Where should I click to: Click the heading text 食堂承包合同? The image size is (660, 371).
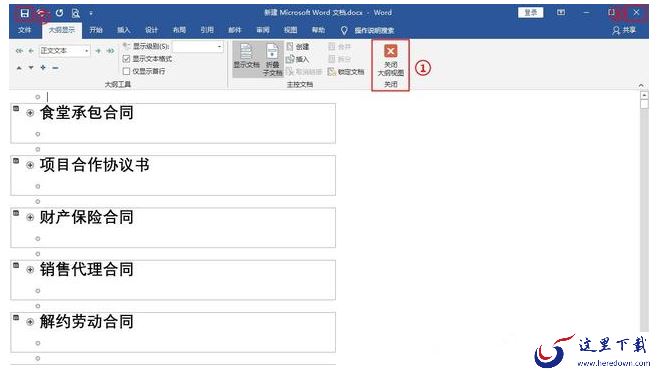(x=87, y=113)
